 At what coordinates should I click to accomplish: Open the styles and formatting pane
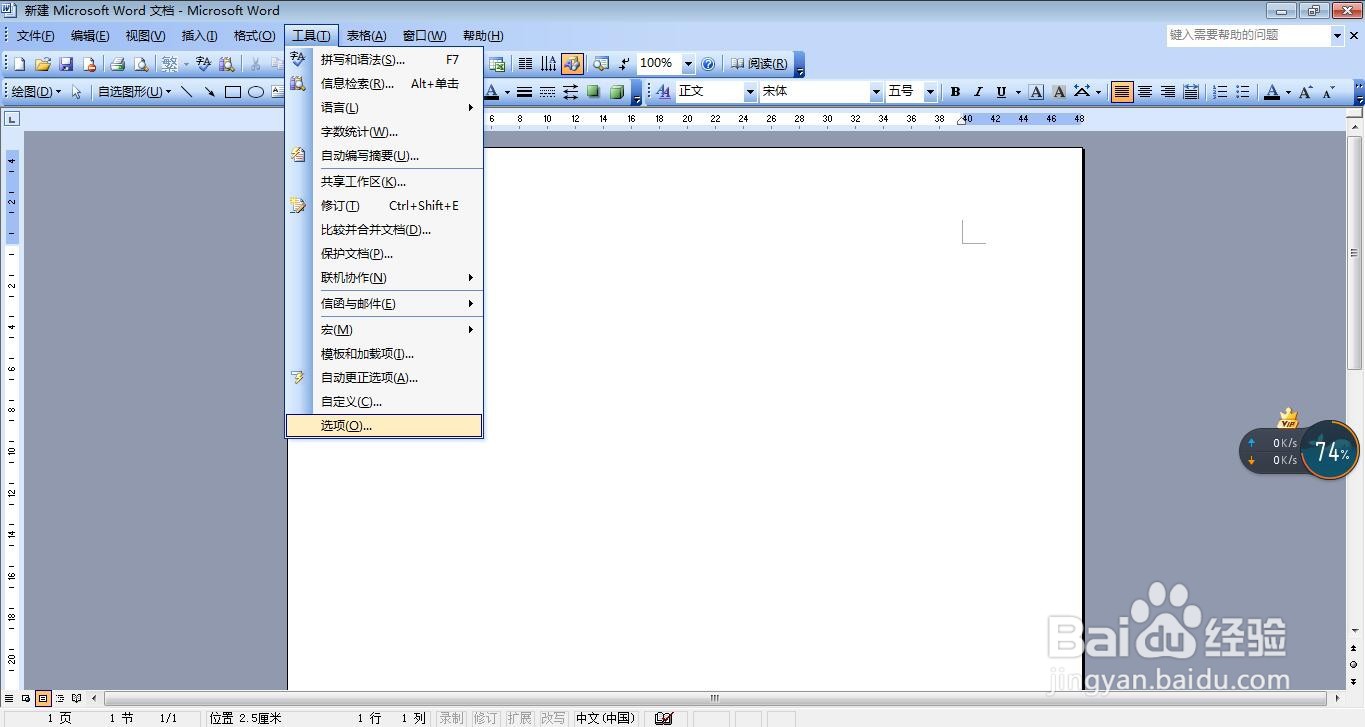tap(664, 92)
